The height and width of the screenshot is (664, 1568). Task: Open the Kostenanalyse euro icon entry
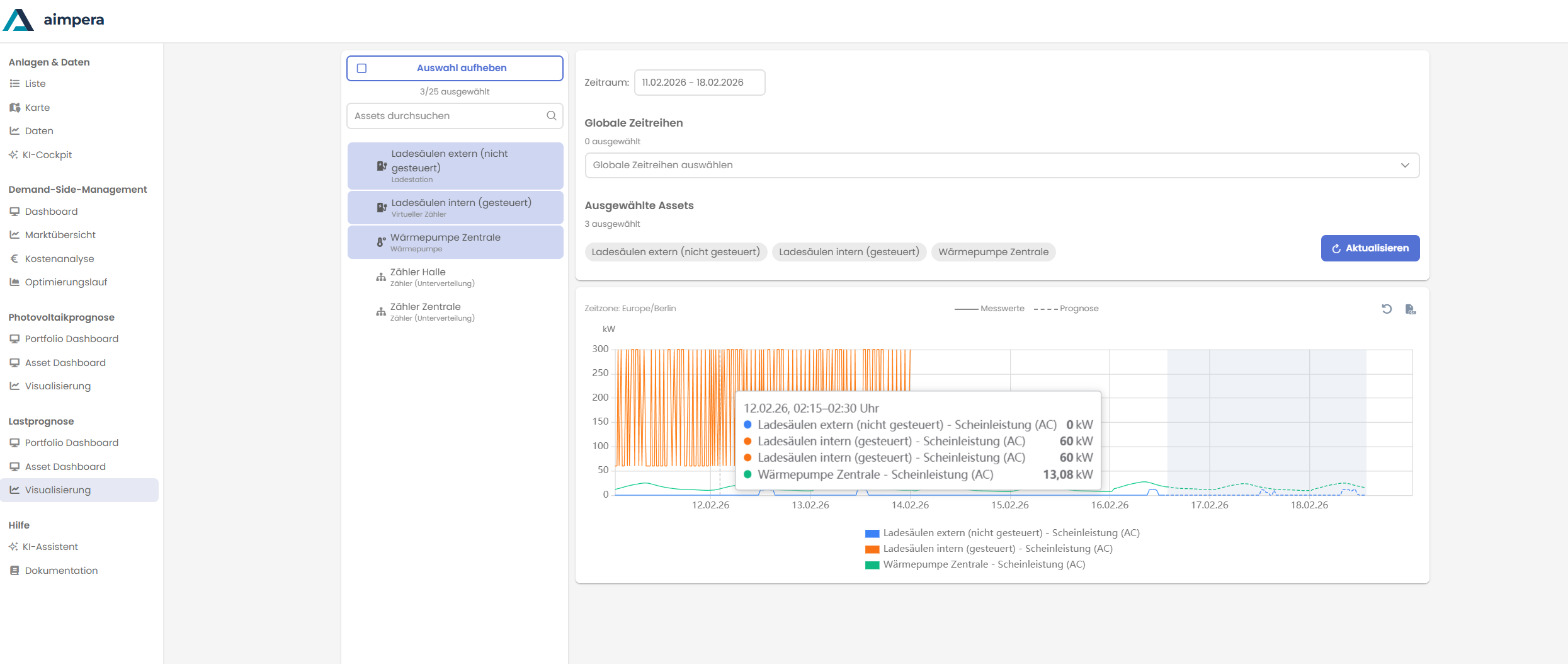point(59,259)
